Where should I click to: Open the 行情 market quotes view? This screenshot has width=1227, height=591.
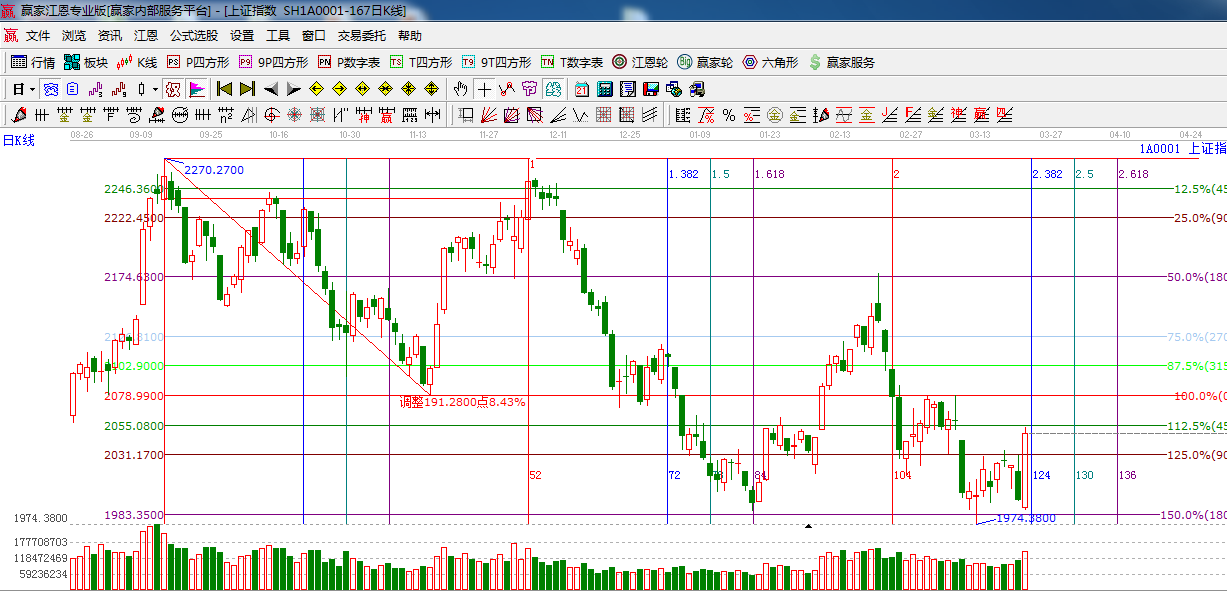(x=32, y=62)
